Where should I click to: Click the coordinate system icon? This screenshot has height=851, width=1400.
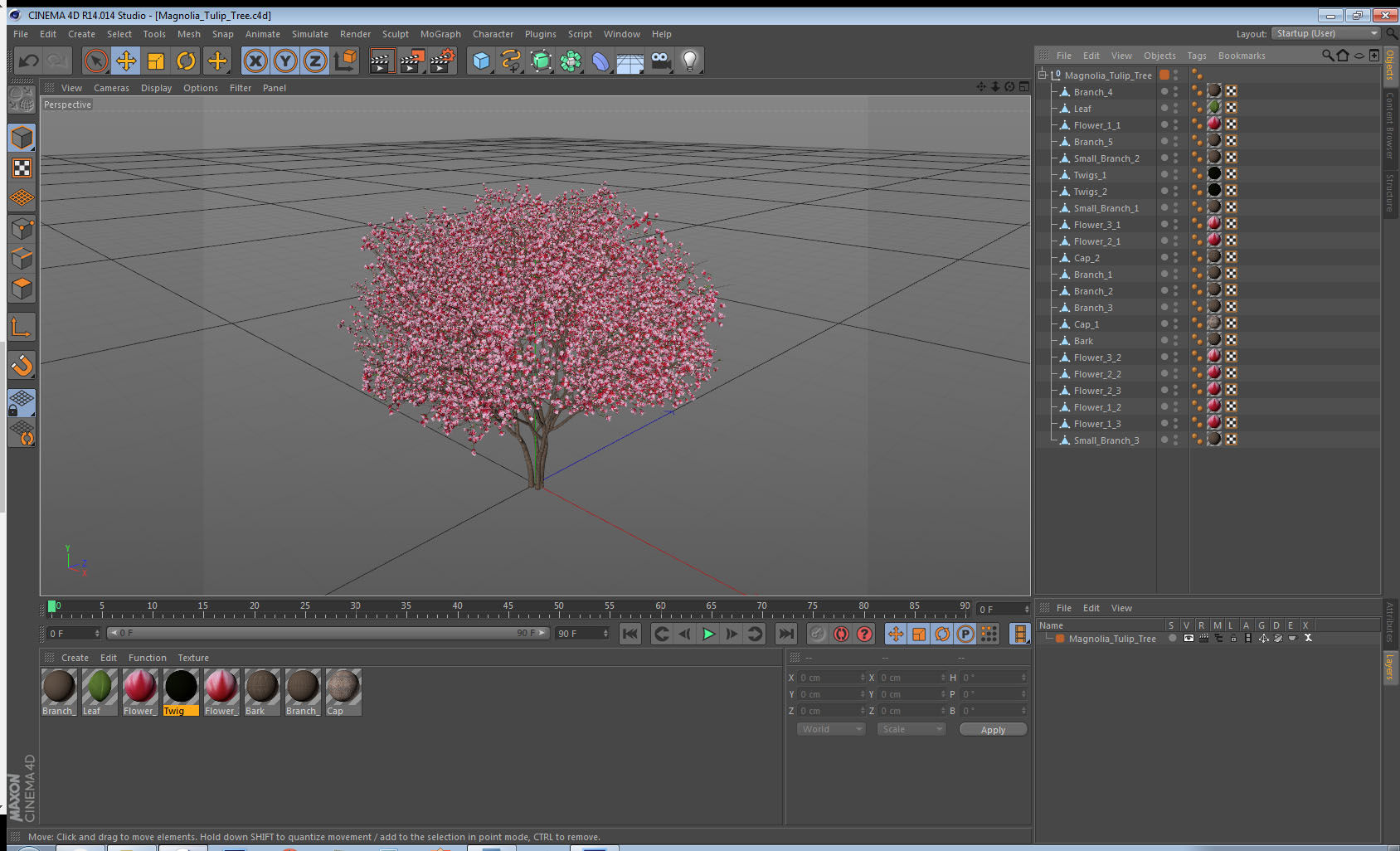(x=345, y=61)
